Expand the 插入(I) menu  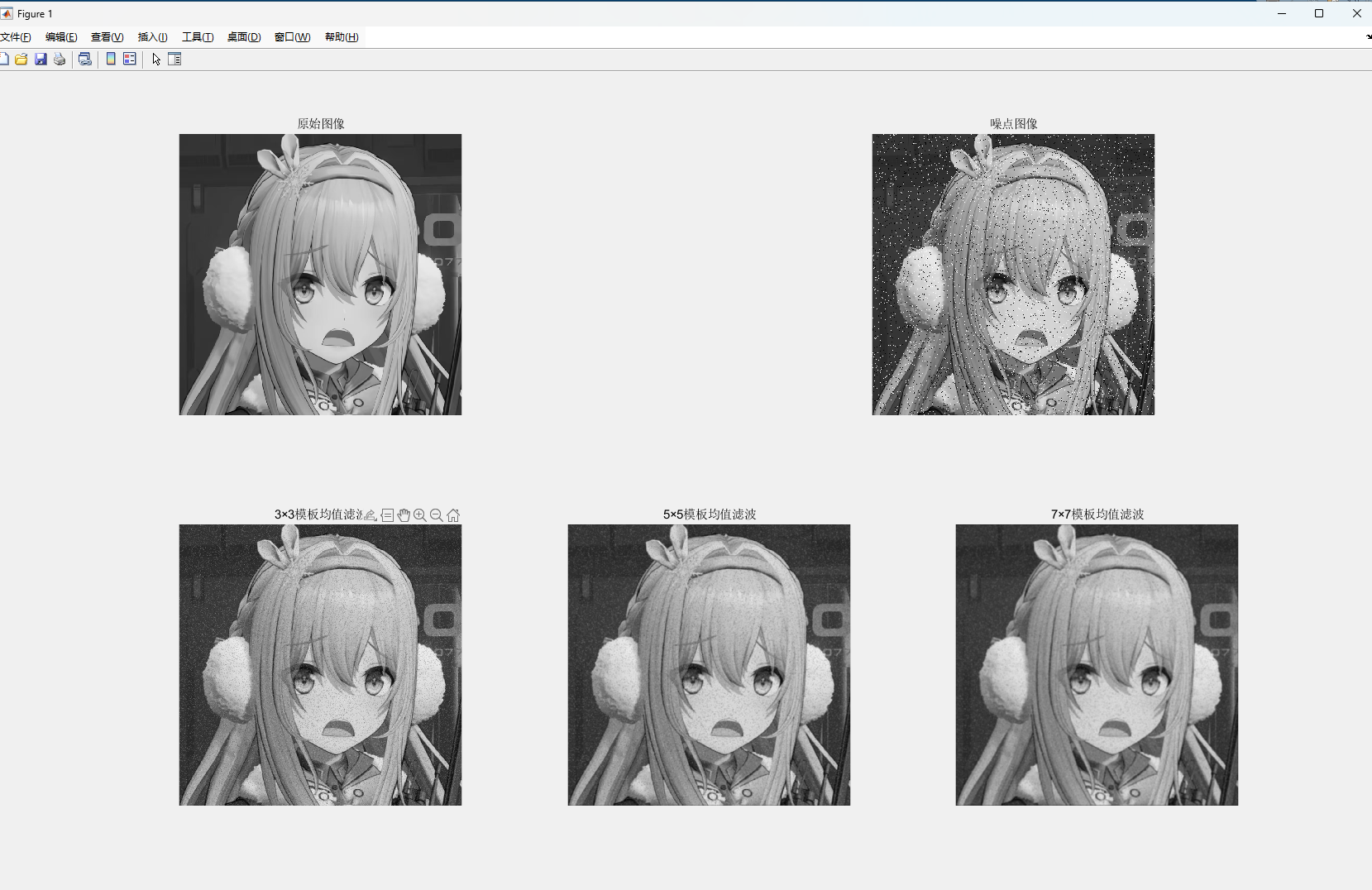point(152,37)
